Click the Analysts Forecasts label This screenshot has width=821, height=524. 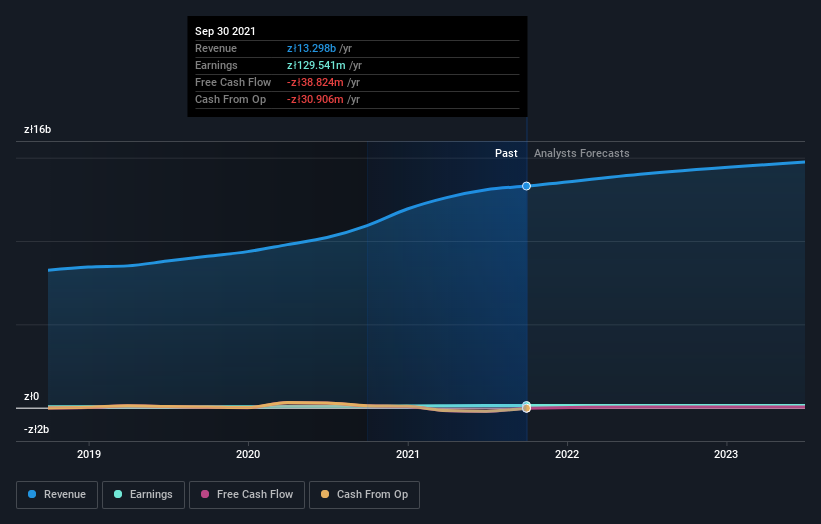[582, 153]
